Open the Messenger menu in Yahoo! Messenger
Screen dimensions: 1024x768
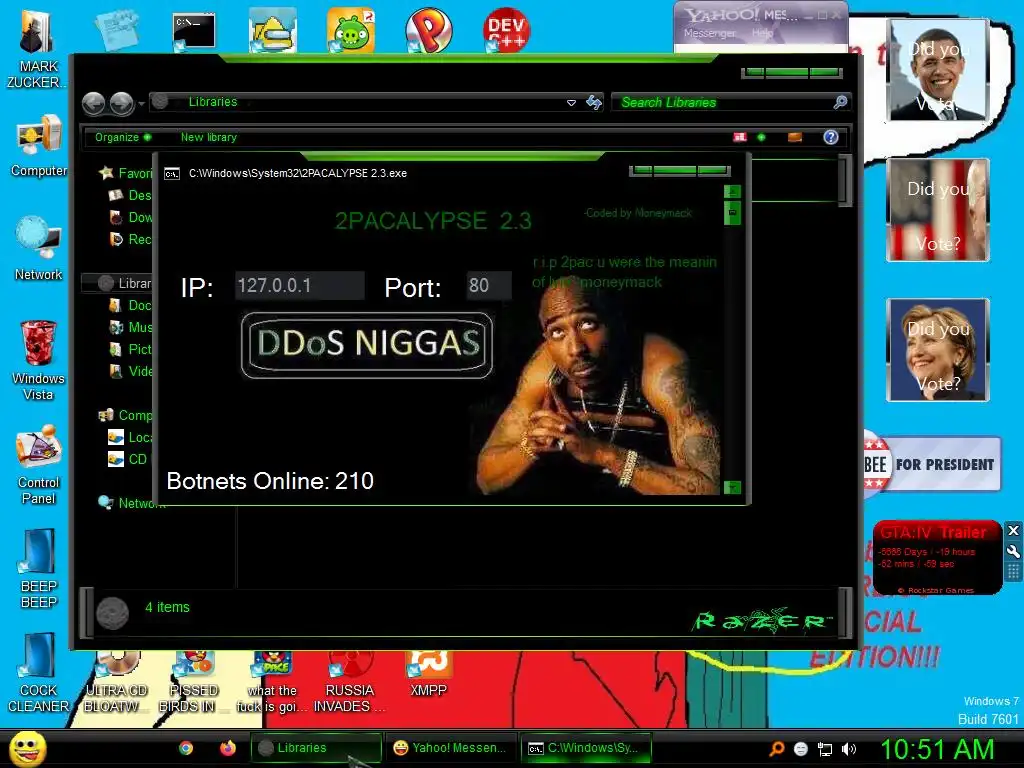point(709,33)
